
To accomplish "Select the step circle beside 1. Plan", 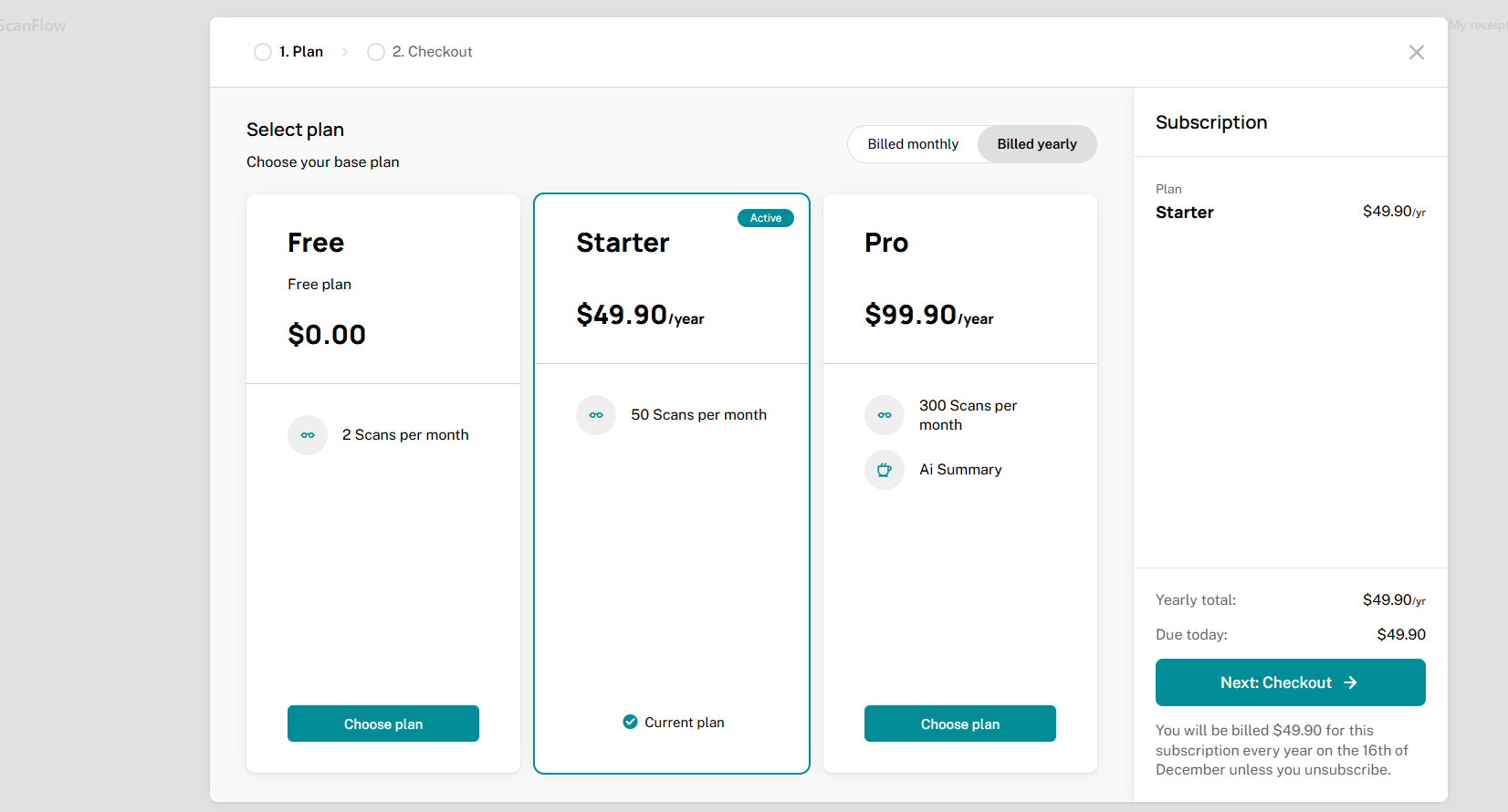I will [262, 52].
